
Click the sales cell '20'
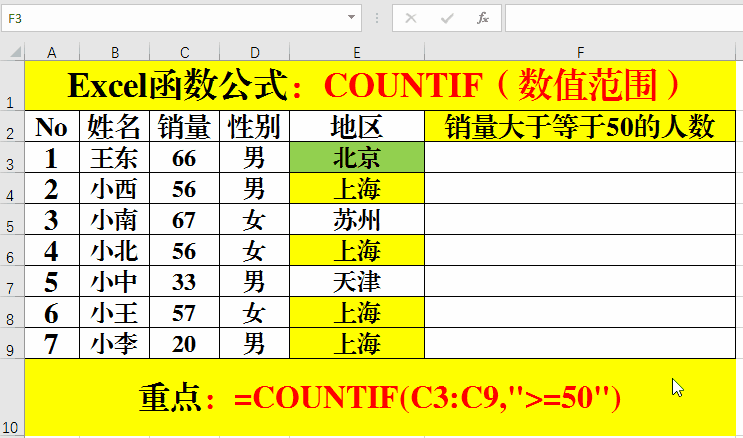185,344
